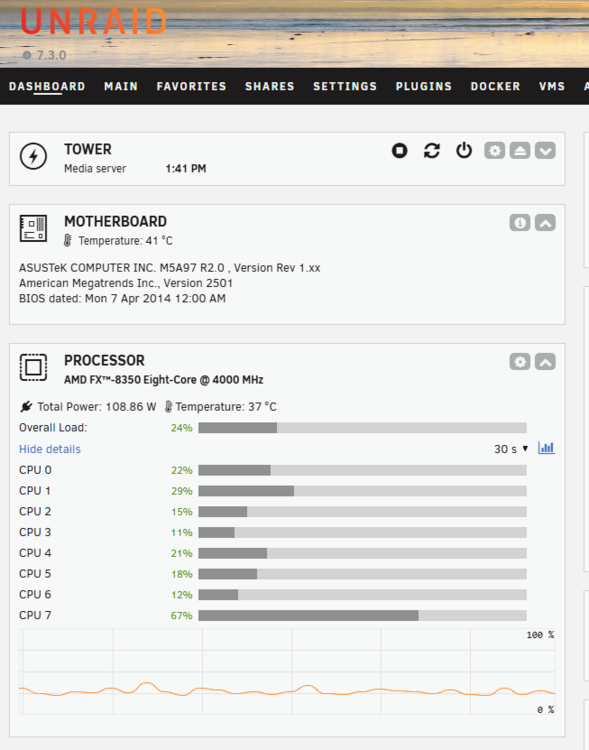Click the Overall Load progress bar

point(362,428)
